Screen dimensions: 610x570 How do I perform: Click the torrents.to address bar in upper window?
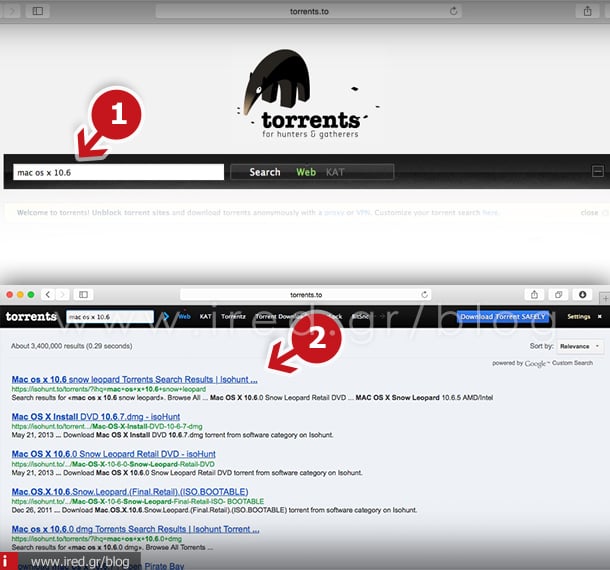coord(309,11)
